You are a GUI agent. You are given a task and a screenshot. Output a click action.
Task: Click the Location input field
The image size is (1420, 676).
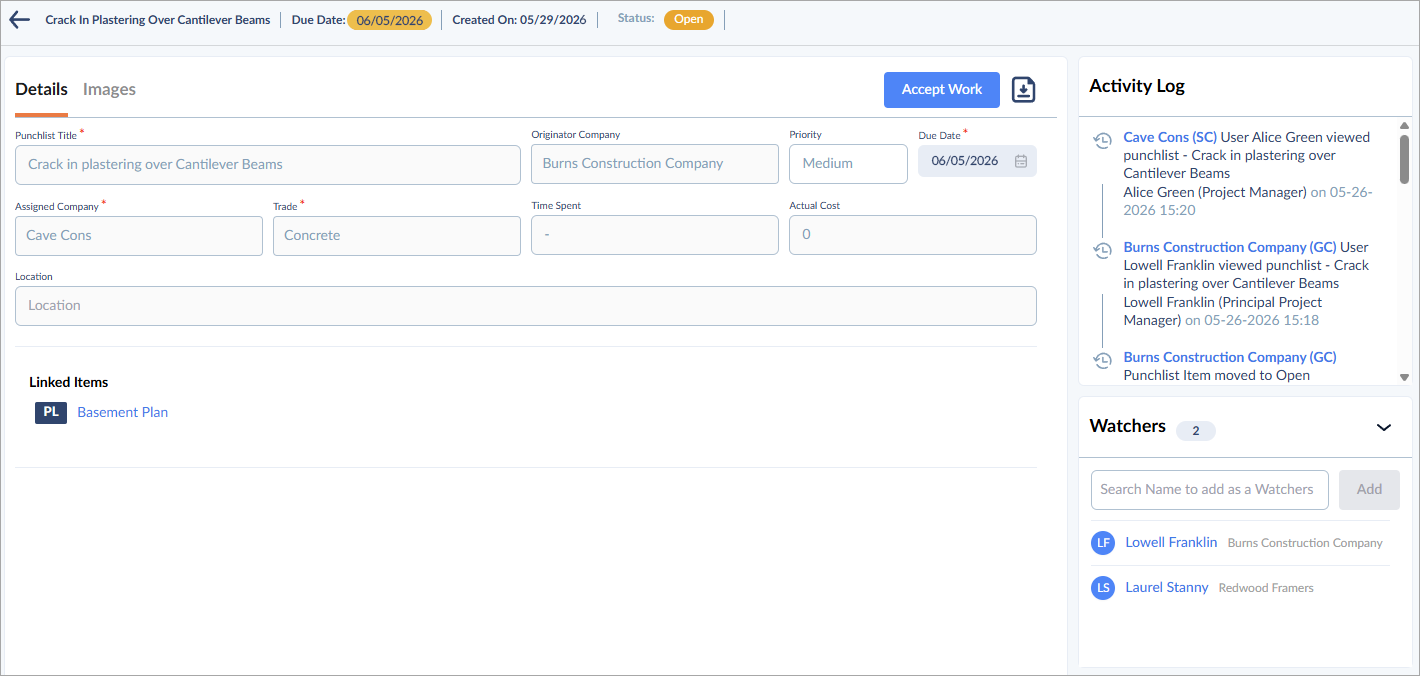point(526,306)
